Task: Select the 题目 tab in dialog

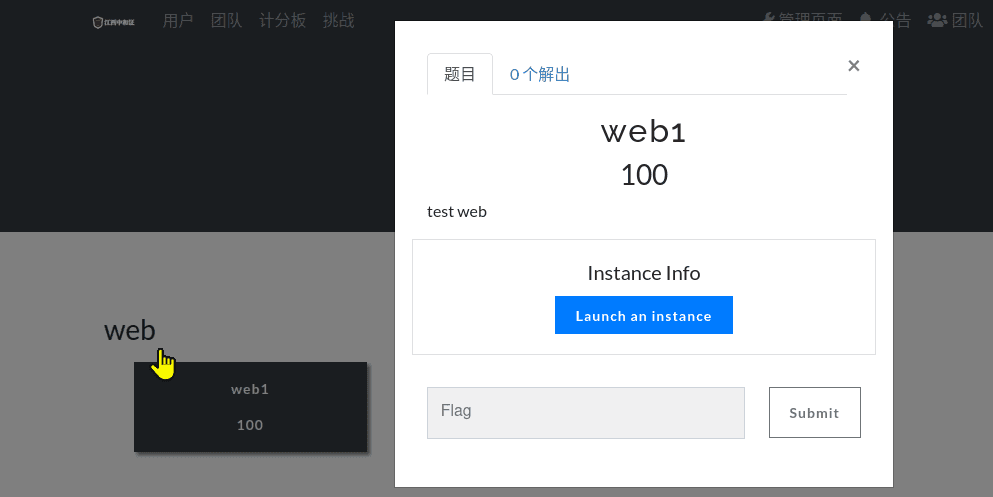Action: pos(460,74)
